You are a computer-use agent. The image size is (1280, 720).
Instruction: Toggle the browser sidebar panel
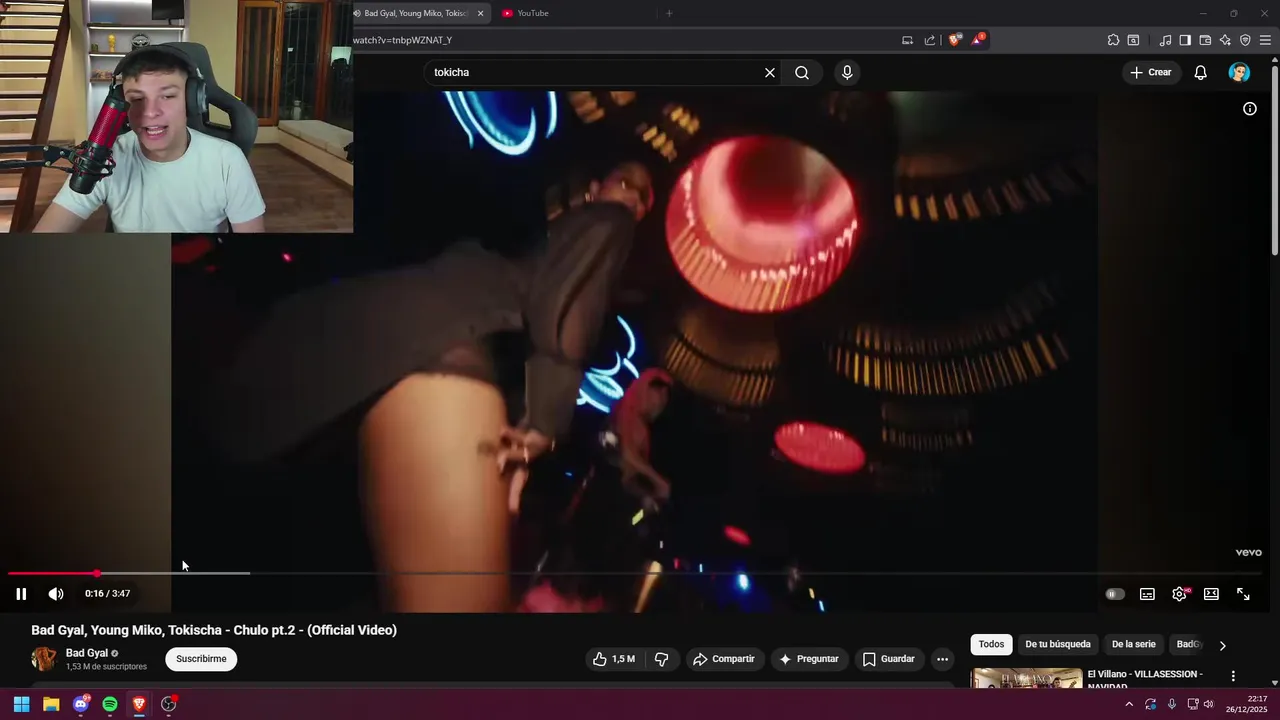(x=1185, y=40)
